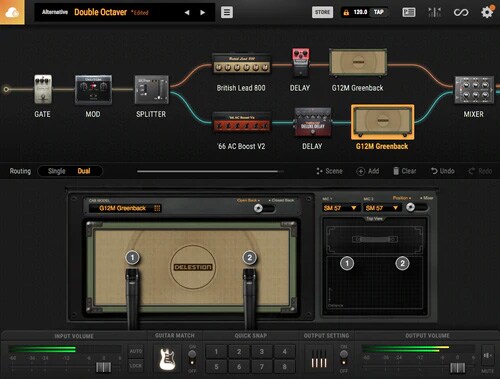Click the output volume slider handle

(457, 368)
